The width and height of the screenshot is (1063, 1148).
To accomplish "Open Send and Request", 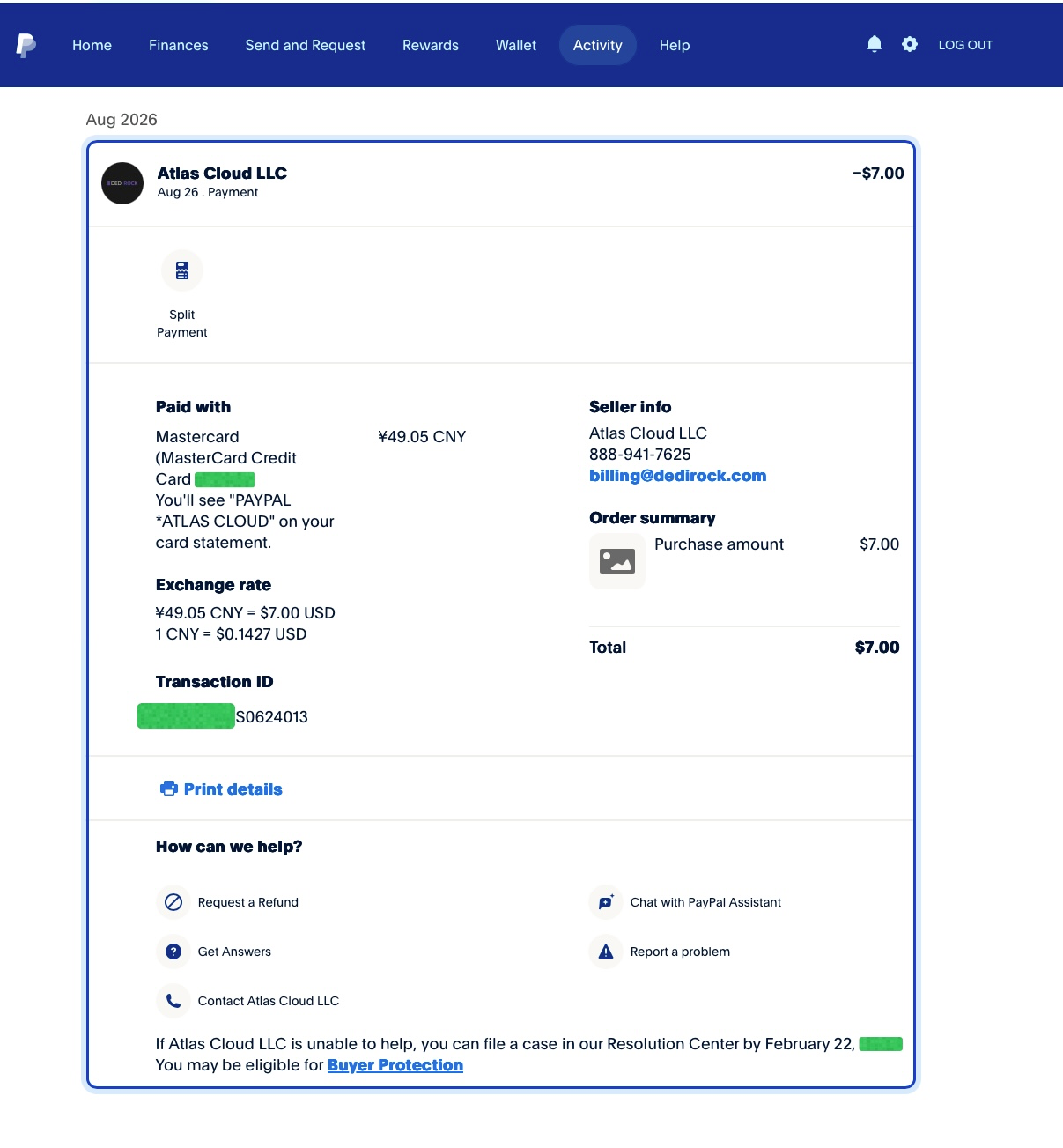I will [x=306, y=45].
